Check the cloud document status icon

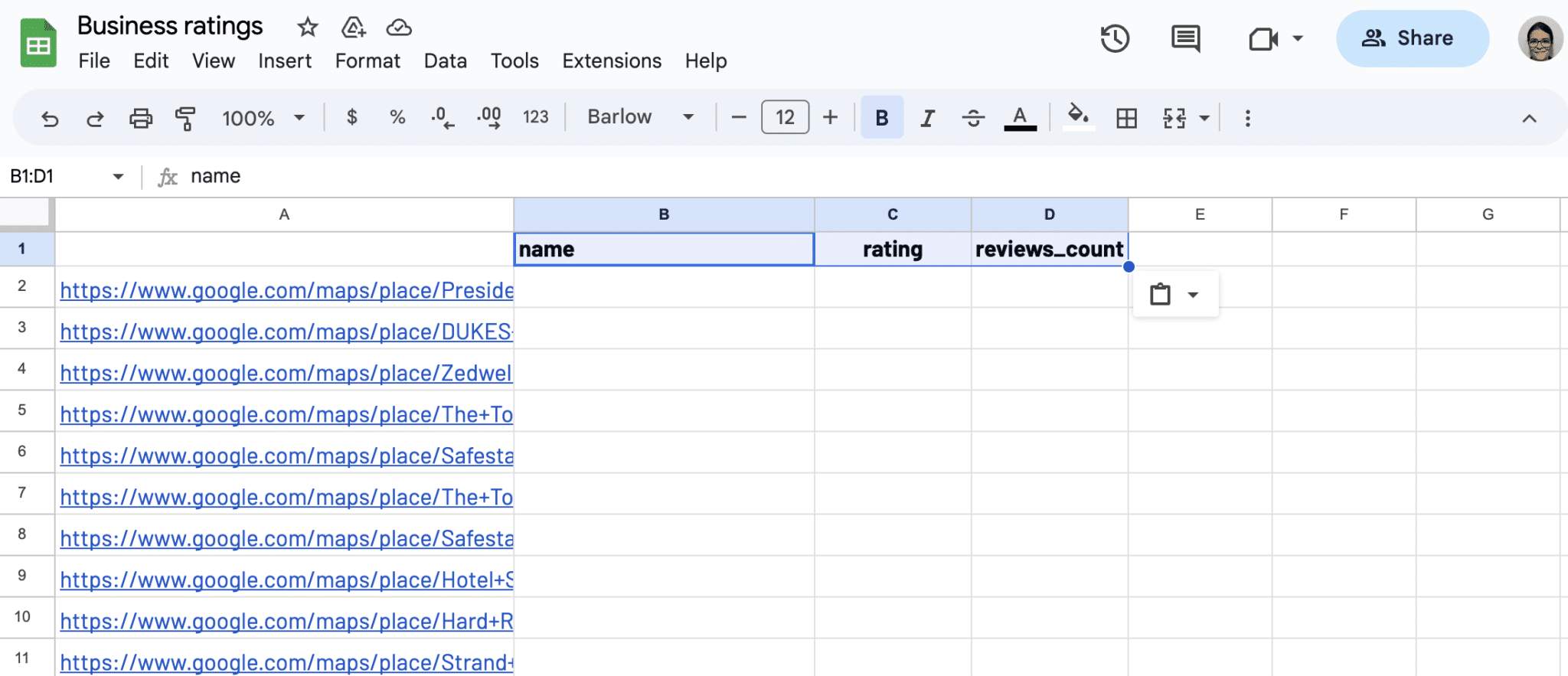(399, 28)
